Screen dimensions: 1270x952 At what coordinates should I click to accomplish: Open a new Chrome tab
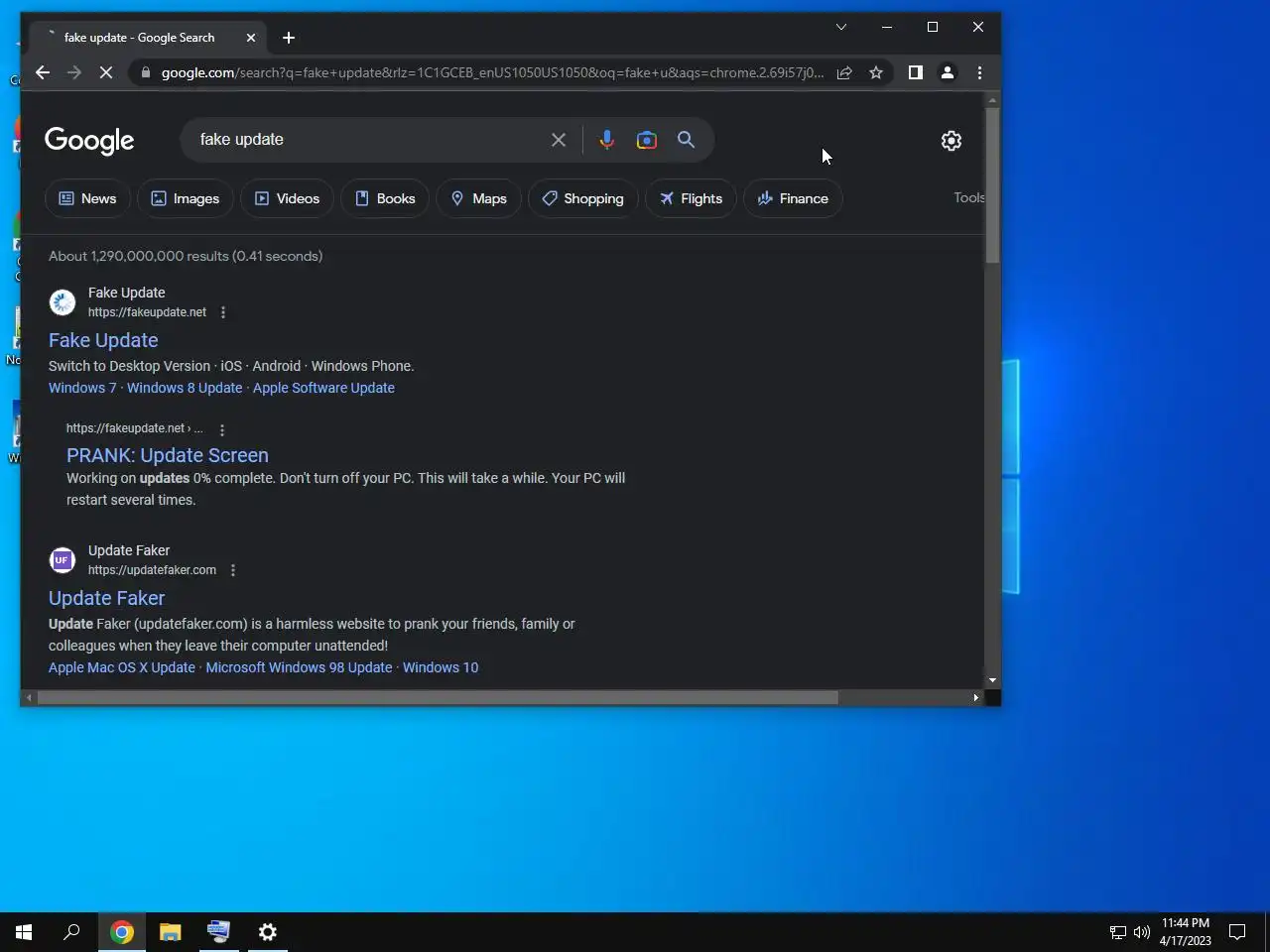(289, 38)
